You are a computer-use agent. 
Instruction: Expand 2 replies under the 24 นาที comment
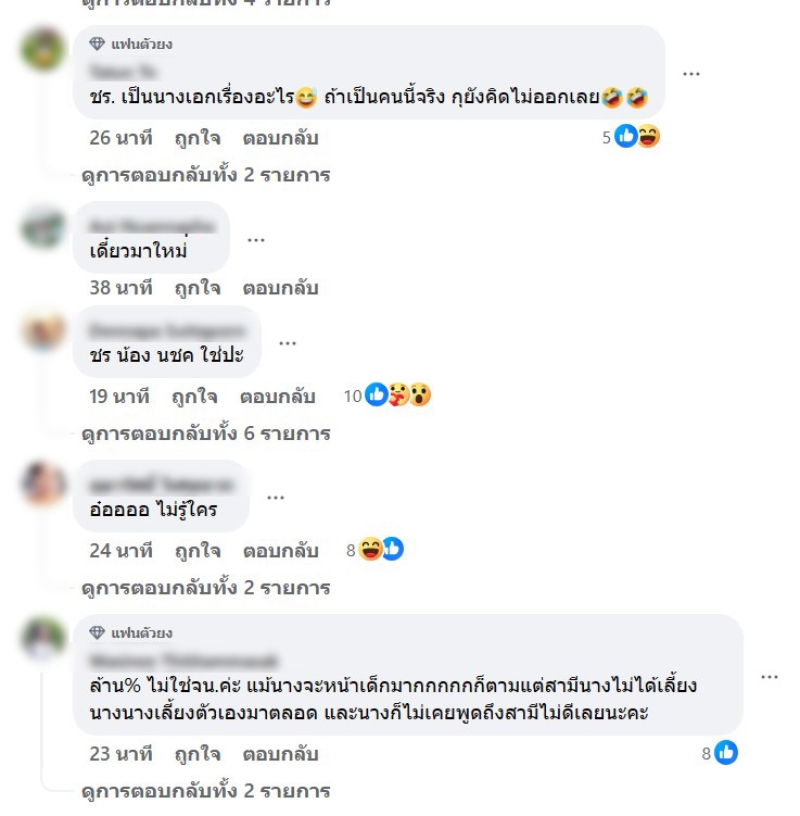[206, 588]
